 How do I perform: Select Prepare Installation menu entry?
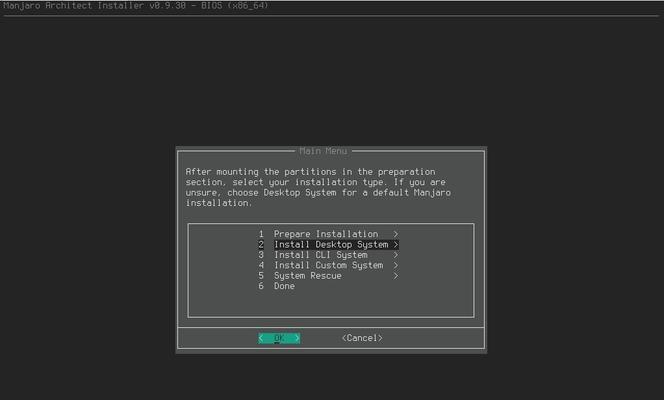[326, 234]
